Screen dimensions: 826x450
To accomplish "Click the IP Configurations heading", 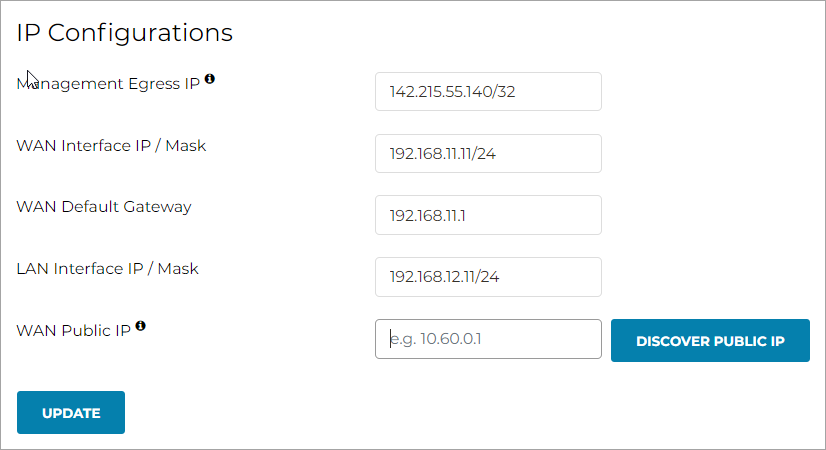I will coord(125,33).
